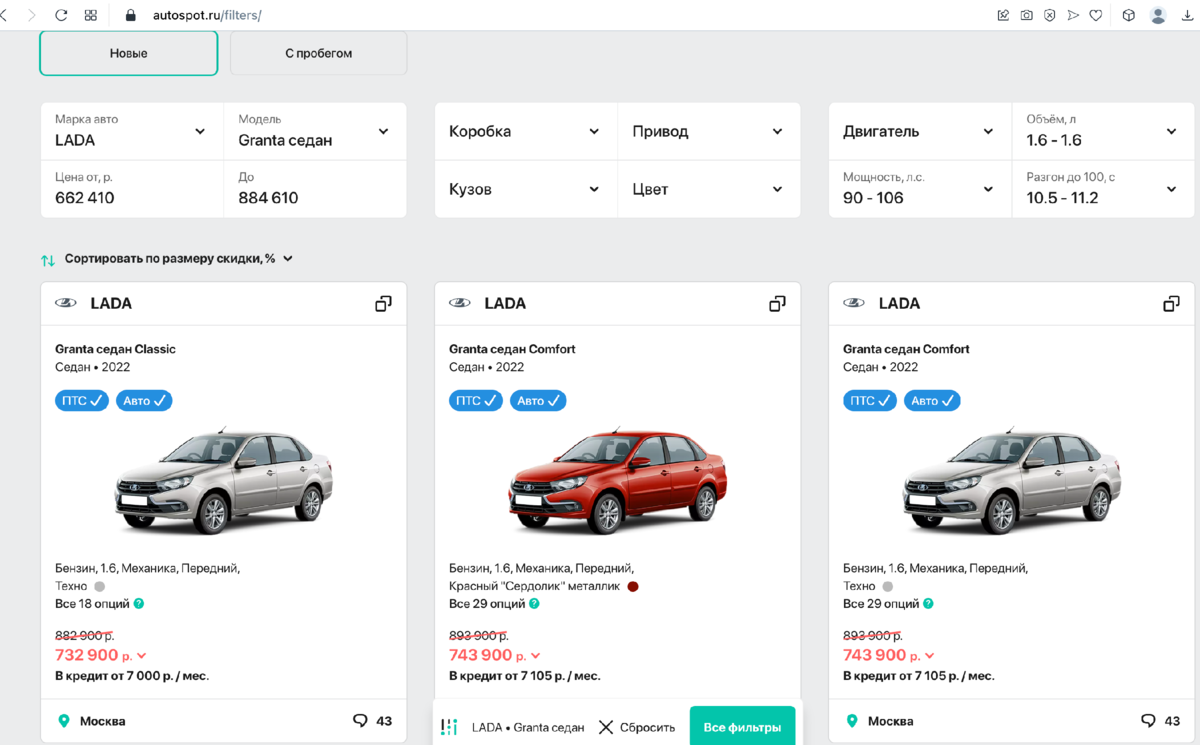Viewport: 1200px width, 745px height.
Task: Click grey Техно color dot on Classic card
Action: (99, 586)
